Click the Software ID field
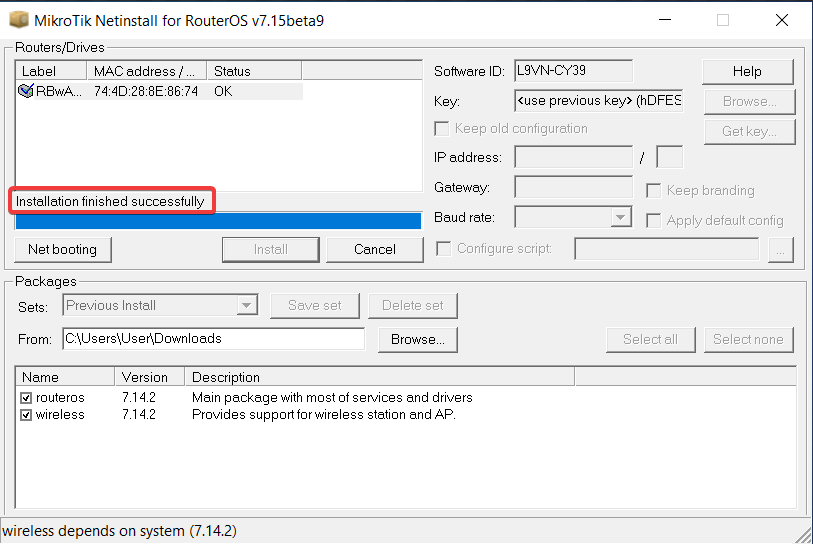 (573, 71)
